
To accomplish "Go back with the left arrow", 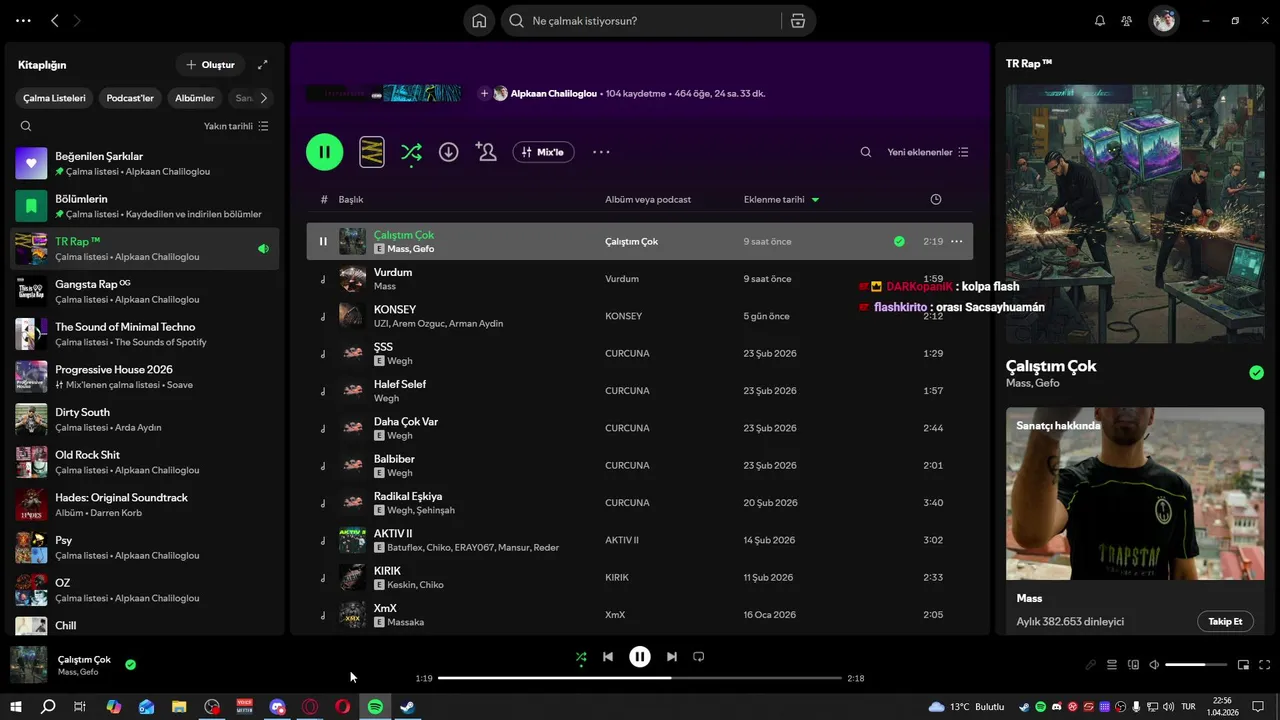I will [55, 20].
